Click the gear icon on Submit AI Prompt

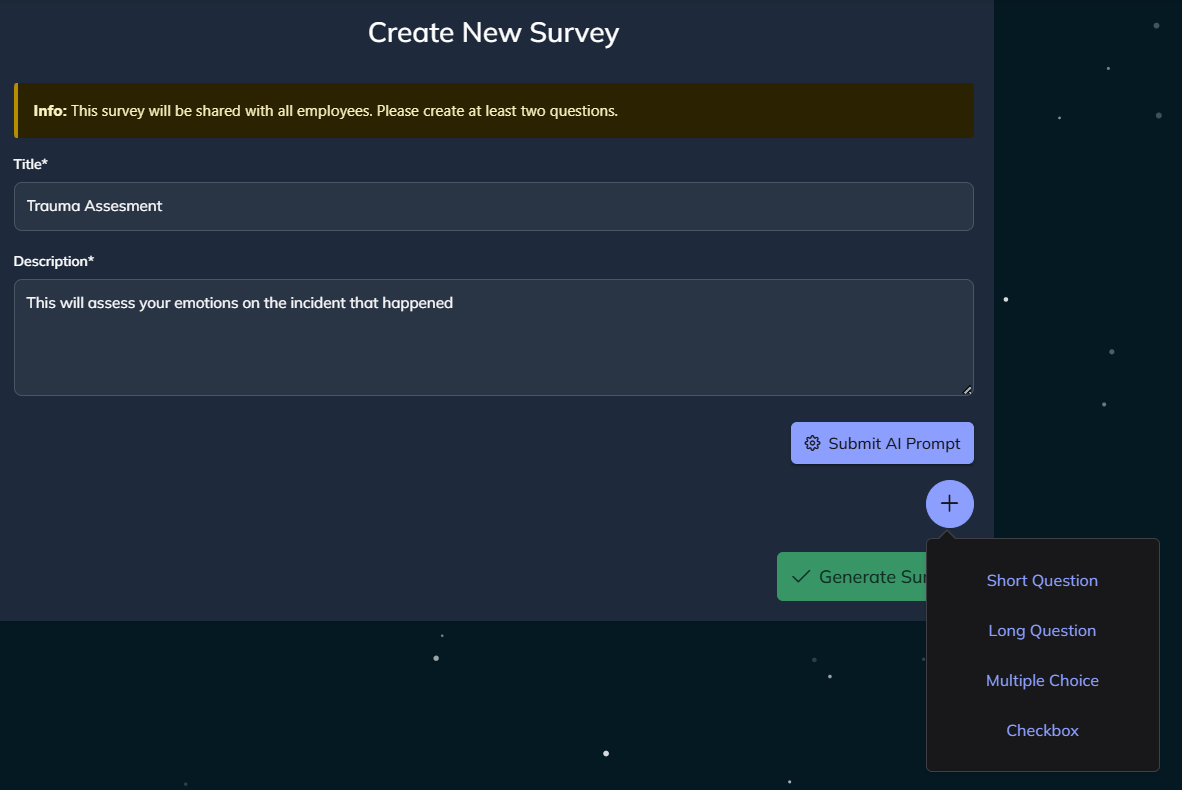click(812, 443)
